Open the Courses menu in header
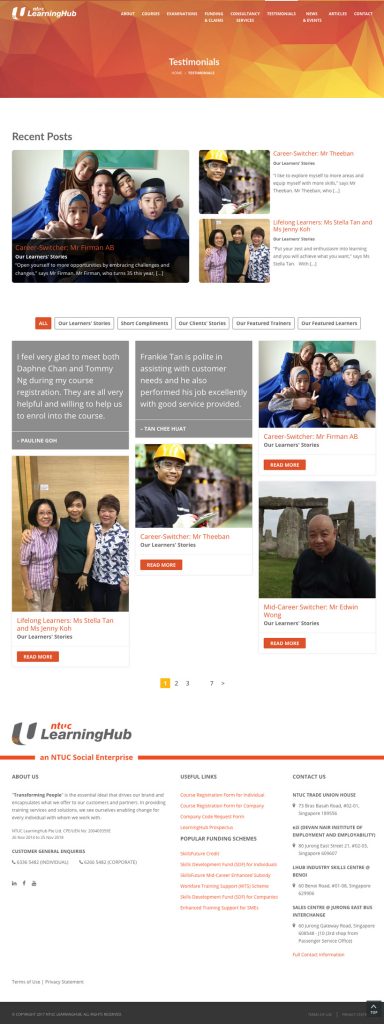 [x=151, y=14]
